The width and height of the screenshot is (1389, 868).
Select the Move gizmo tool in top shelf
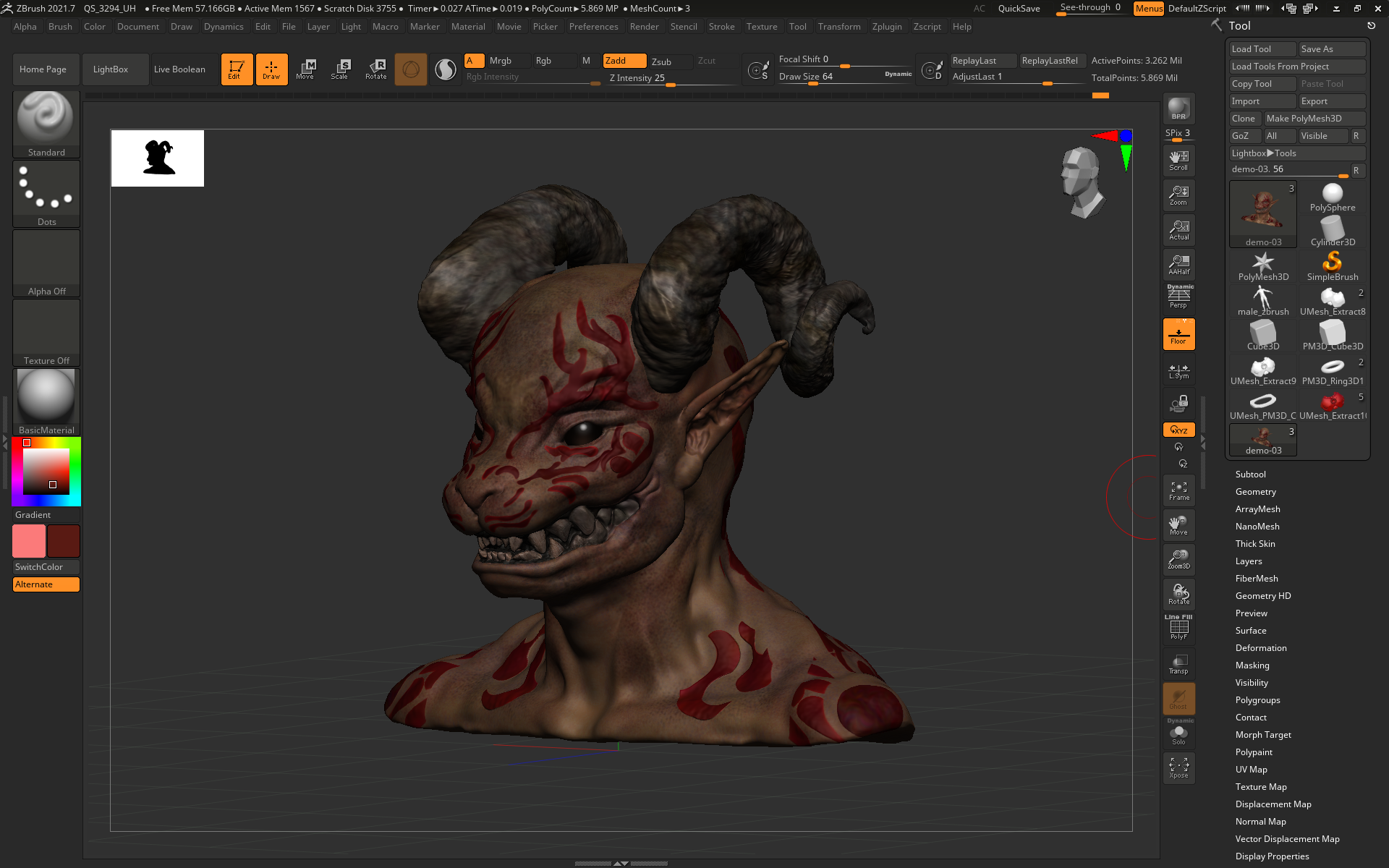305,69
